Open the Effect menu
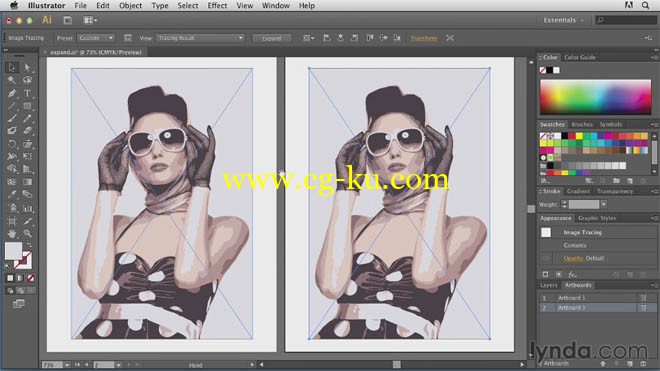Image resolution: width=660 pixels, height=371 pixels. [217, 5]
